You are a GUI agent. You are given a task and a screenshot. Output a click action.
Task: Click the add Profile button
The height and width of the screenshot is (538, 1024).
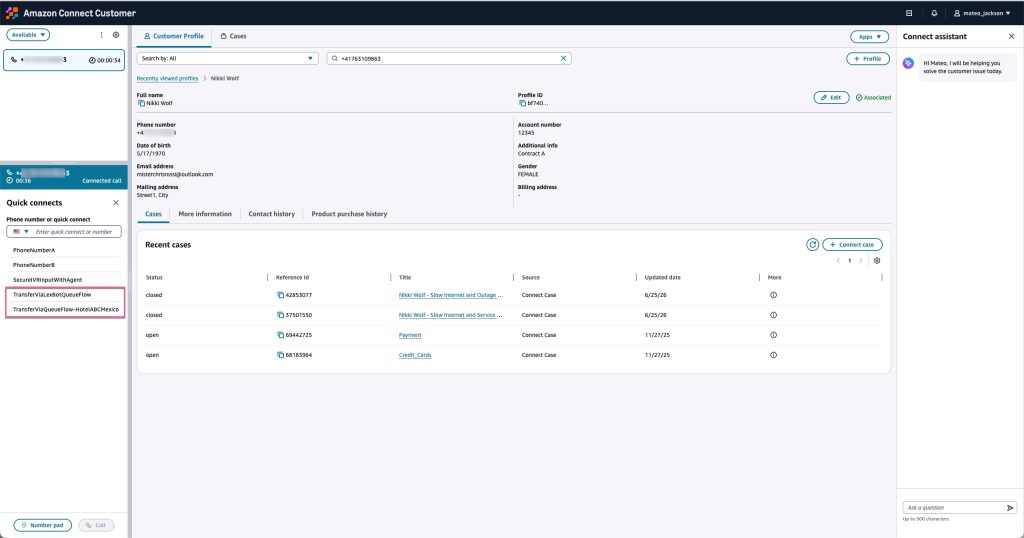(x=868, y=59)
